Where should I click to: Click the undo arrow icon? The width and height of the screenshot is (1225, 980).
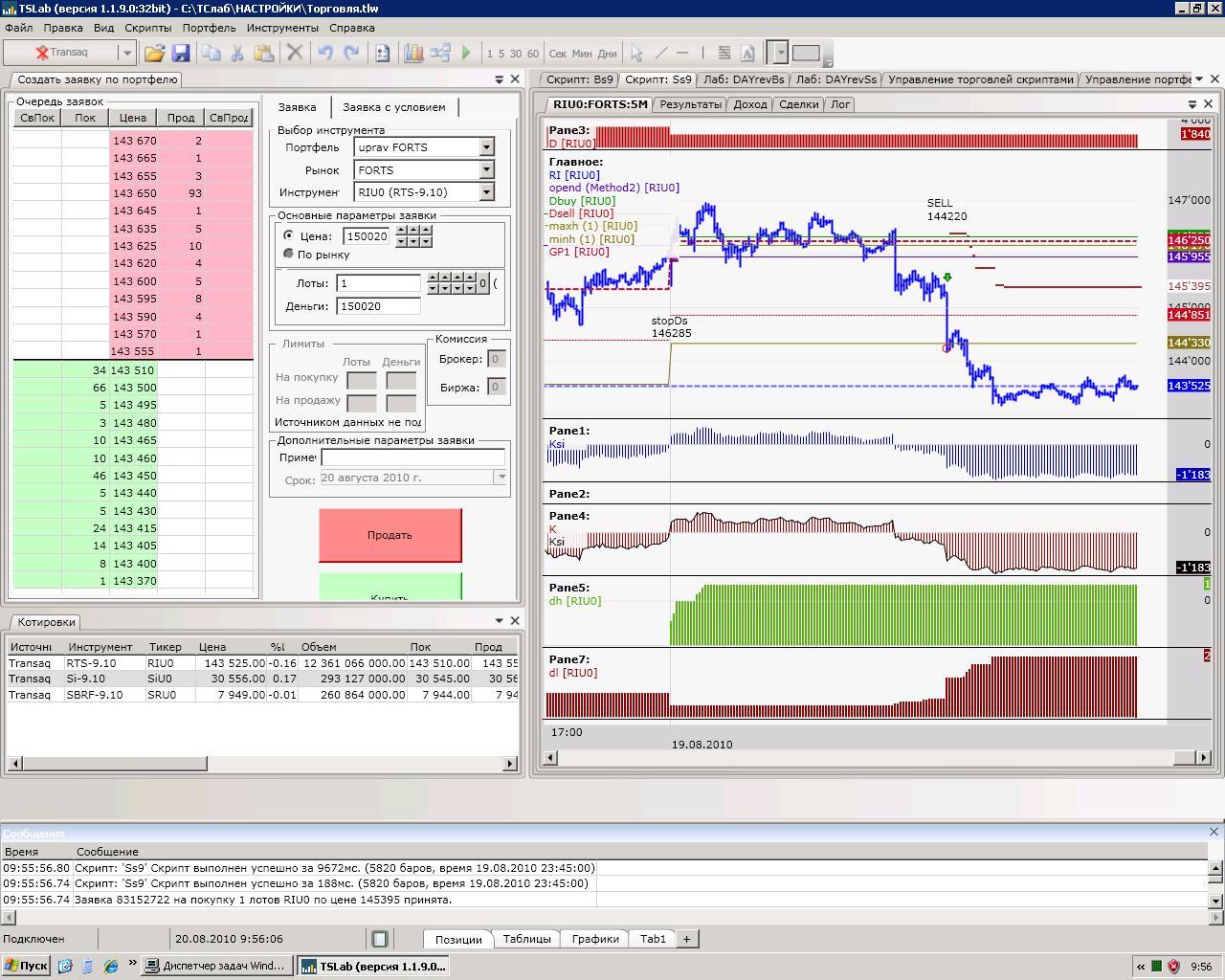(x=325, y=54)
